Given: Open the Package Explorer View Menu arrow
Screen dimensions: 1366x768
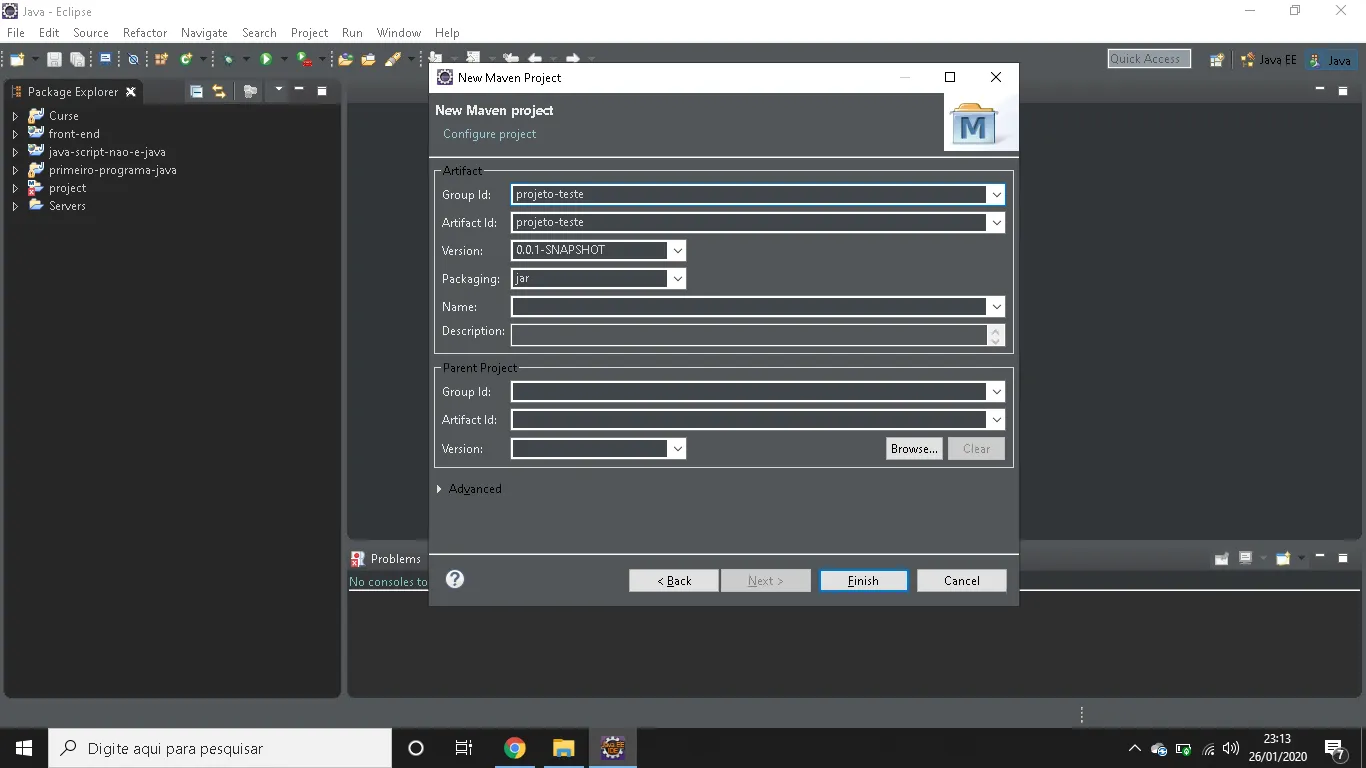Looking at the screenshot, I should (278, 90).
